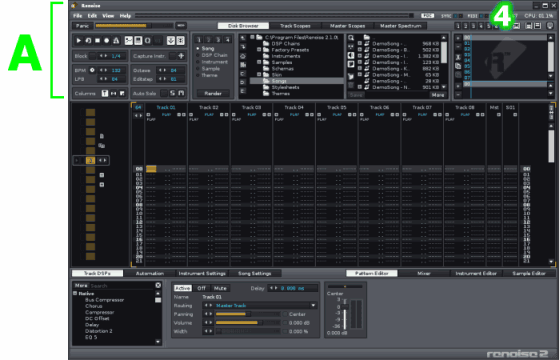560x360 pixels.
Task: Click the home icon in disk browser sidebar
Action: (243, 56)
